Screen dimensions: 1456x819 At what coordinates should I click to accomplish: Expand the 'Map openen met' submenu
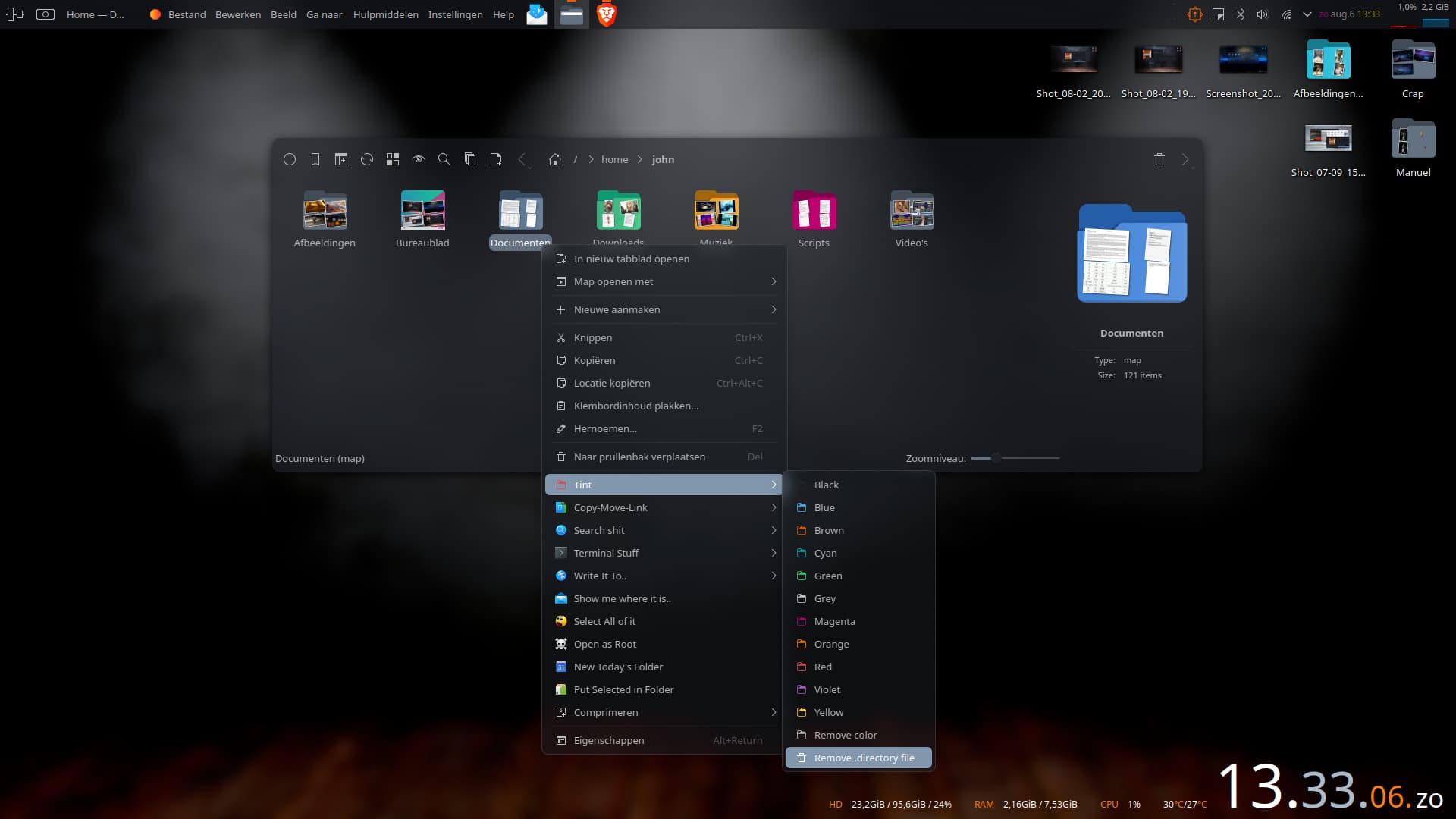pos(664,281)
